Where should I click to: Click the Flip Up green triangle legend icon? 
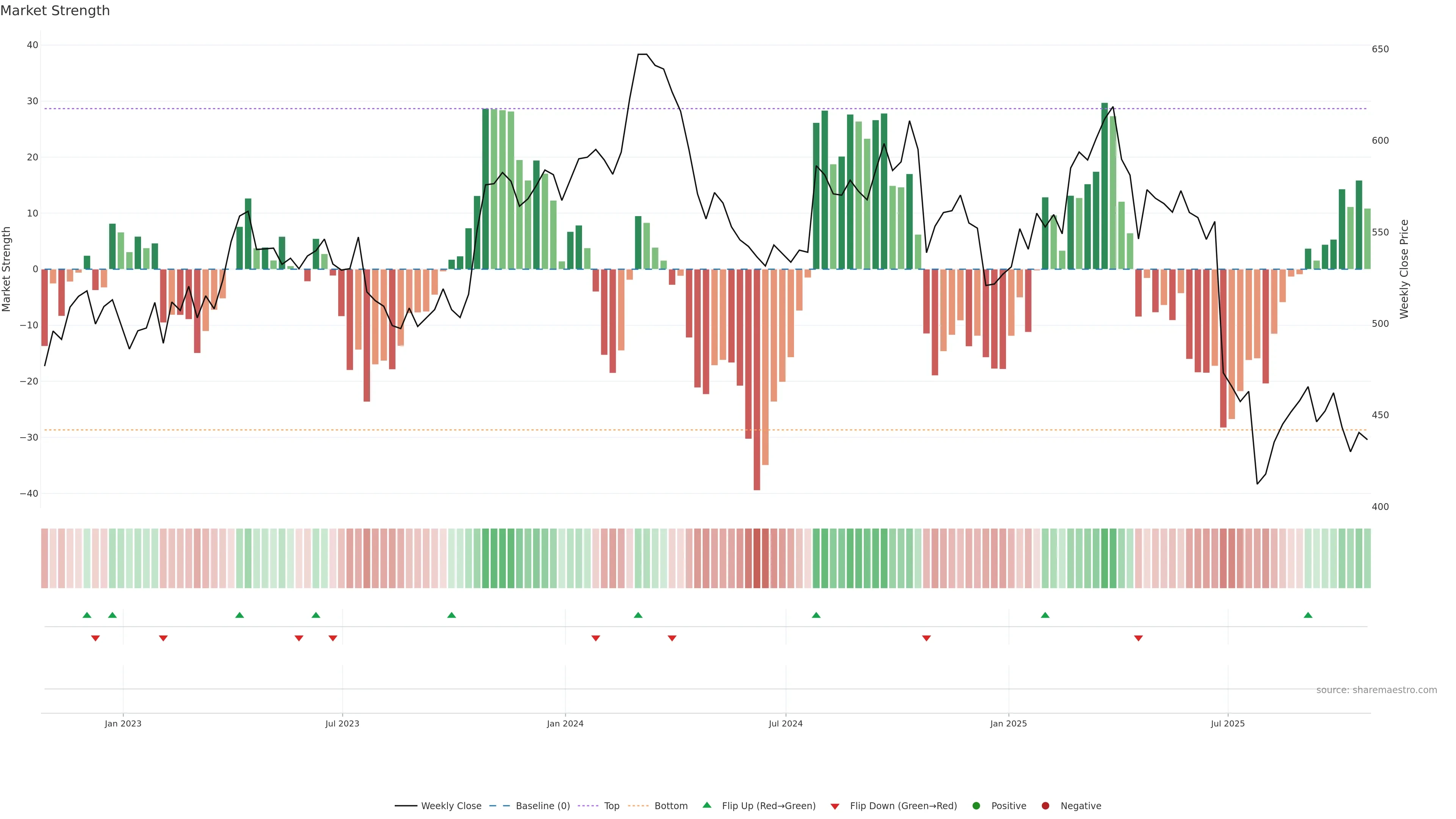706,805
